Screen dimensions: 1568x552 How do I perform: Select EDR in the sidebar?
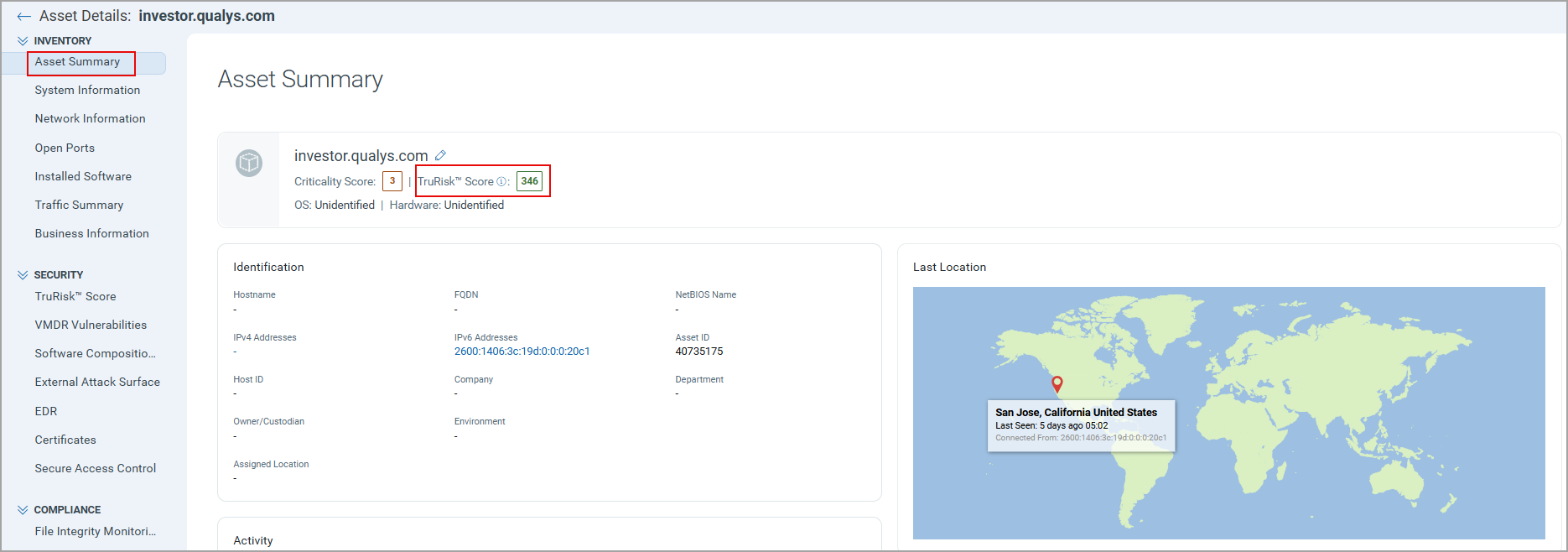46,411
